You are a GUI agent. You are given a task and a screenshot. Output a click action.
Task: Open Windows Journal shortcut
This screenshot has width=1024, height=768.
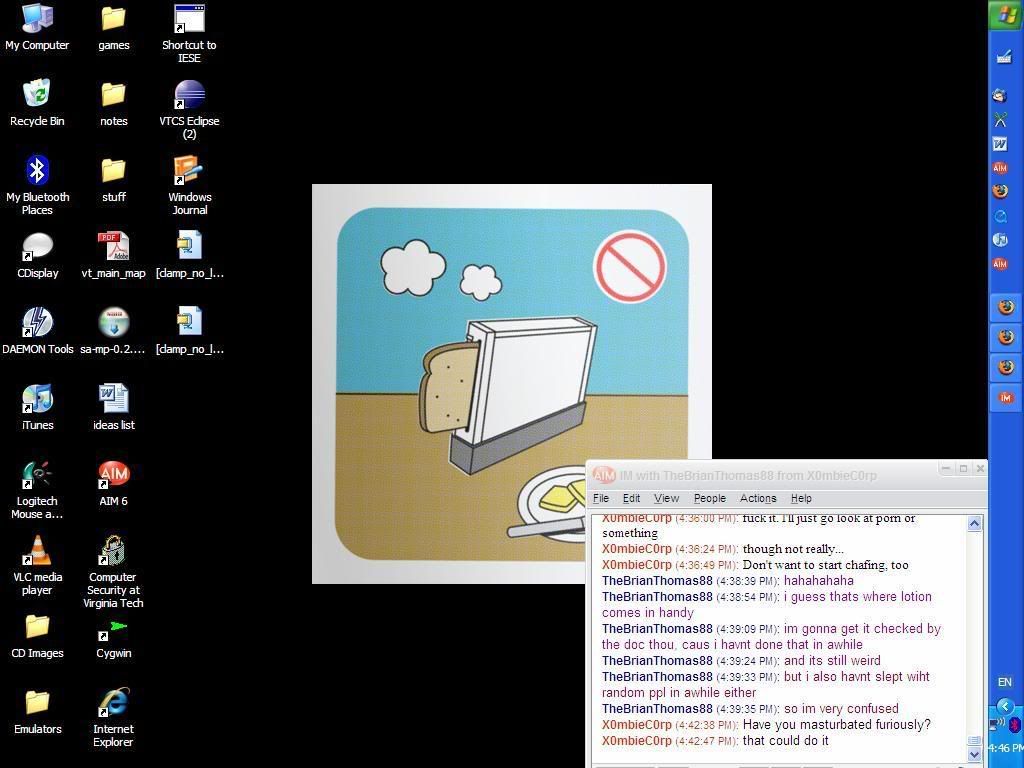(x=189, y=185)
